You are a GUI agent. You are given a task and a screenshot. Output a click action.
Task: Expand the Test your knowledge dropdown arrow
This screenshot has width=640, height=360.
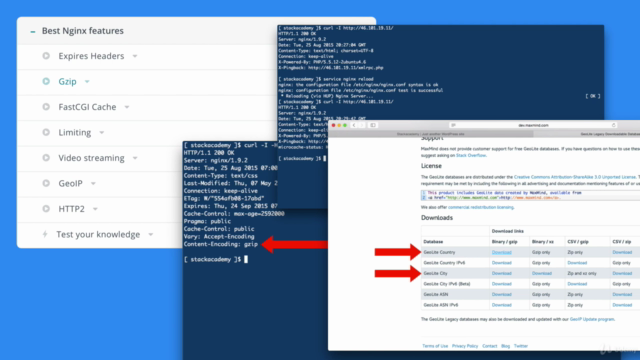[151, 235]
